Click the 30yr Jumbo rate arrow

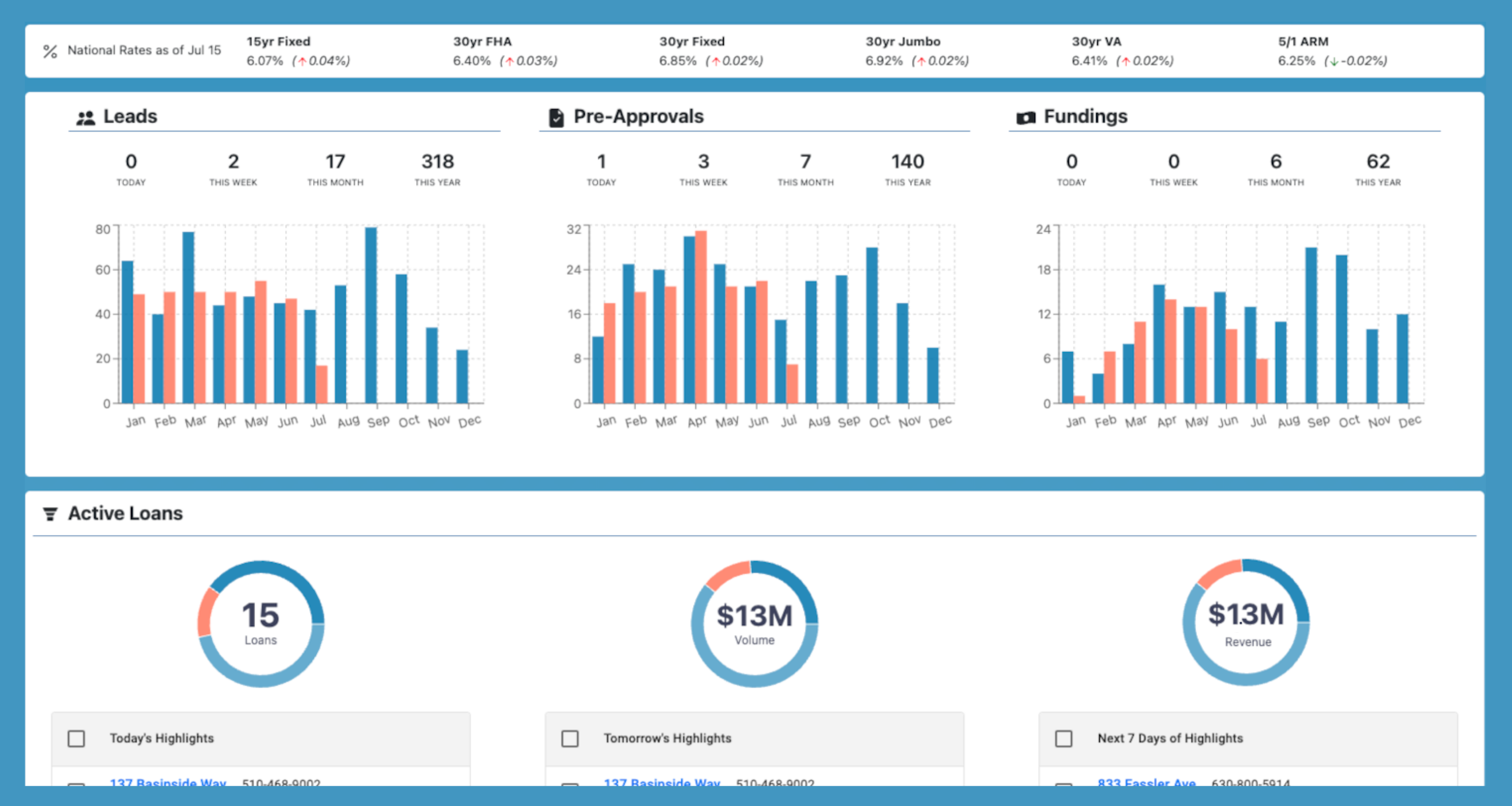(921, 61)
